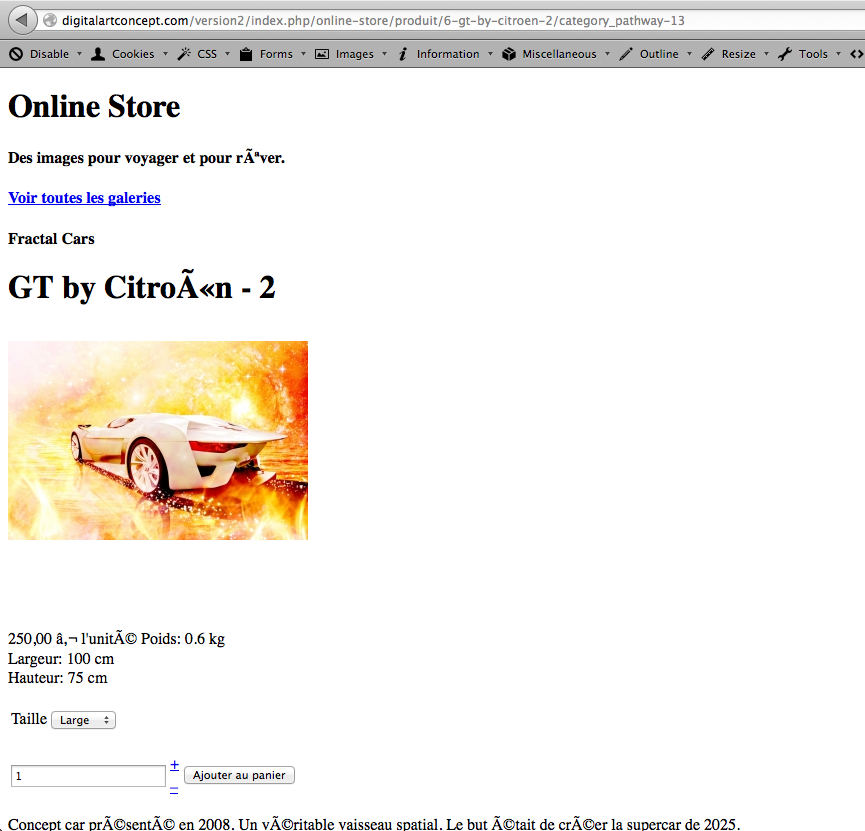Click the Forms clipboard icon

click(246, 54)
